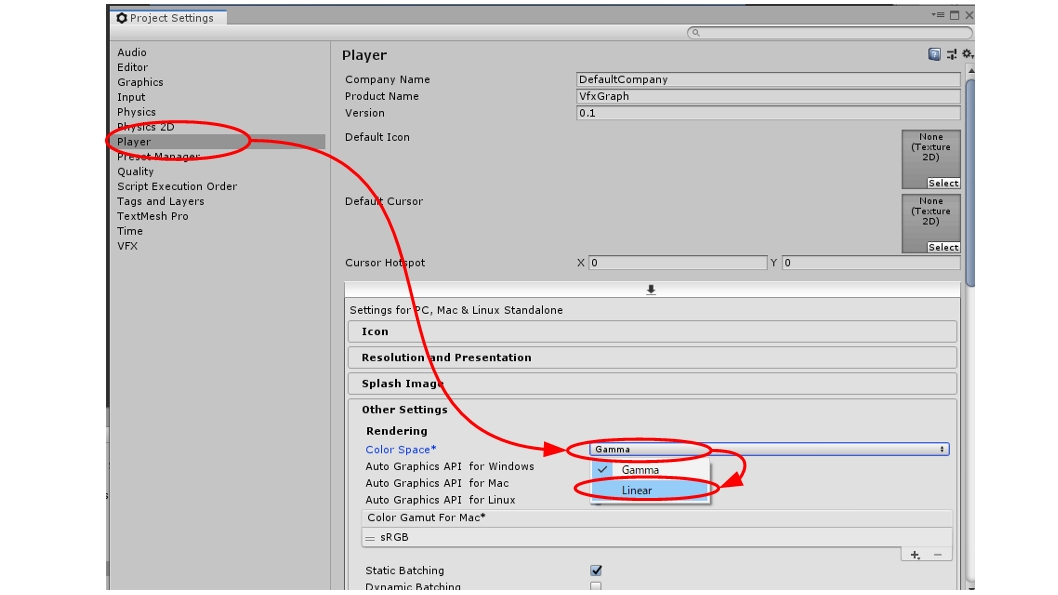1058x595 pixels.
Task: Select the Project Settings tab
Action: point(166,18)
